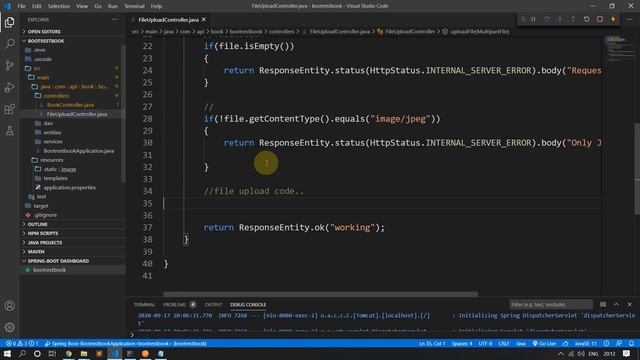Grab the debug toolbar drag handle

pos(523,19)
